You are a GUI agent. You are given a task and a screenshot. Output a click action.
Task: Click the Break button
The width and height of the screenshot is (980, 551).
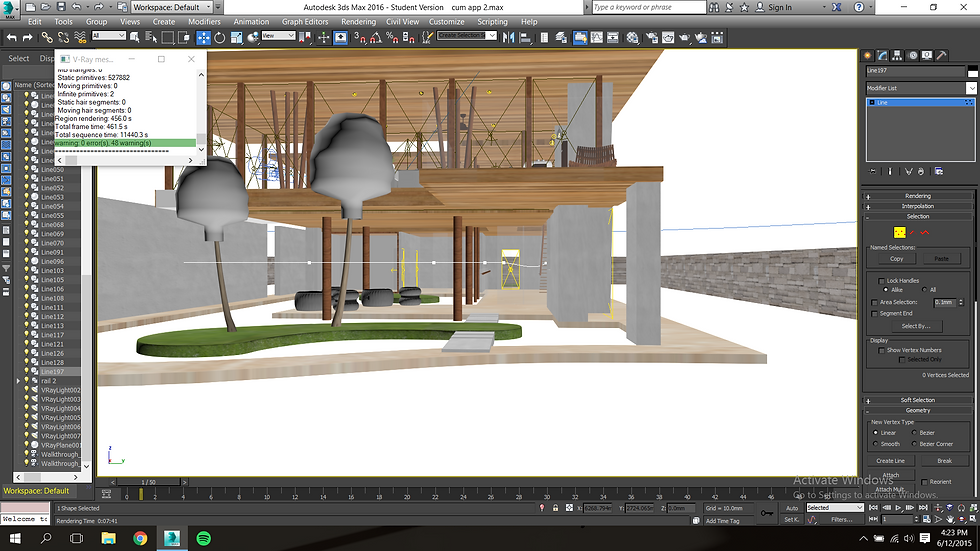pyautogui.click(x=944, y=461)
